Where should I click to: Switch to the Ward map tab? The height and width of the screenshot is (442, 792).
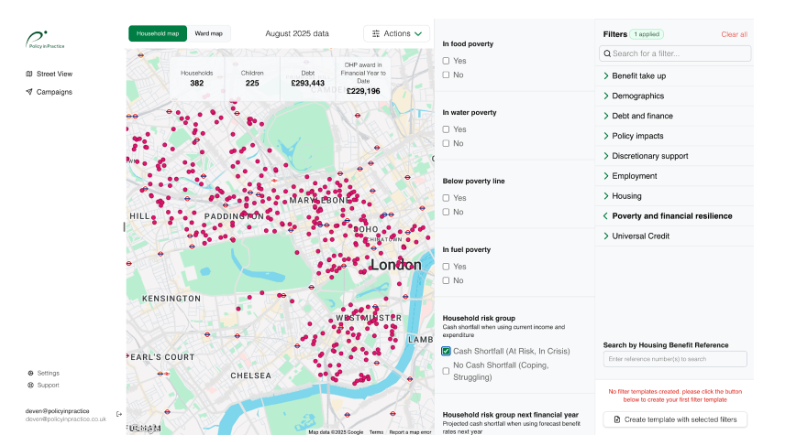point(209,33)
